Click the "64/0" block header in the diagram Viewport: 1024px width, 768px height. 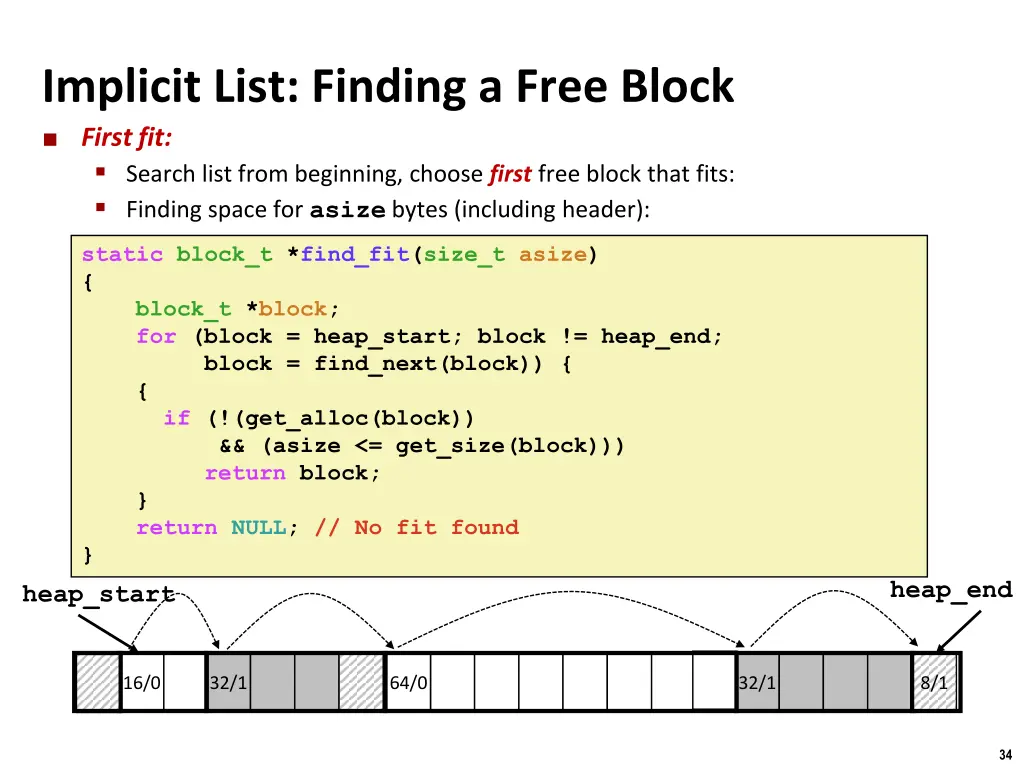[408, 683]
